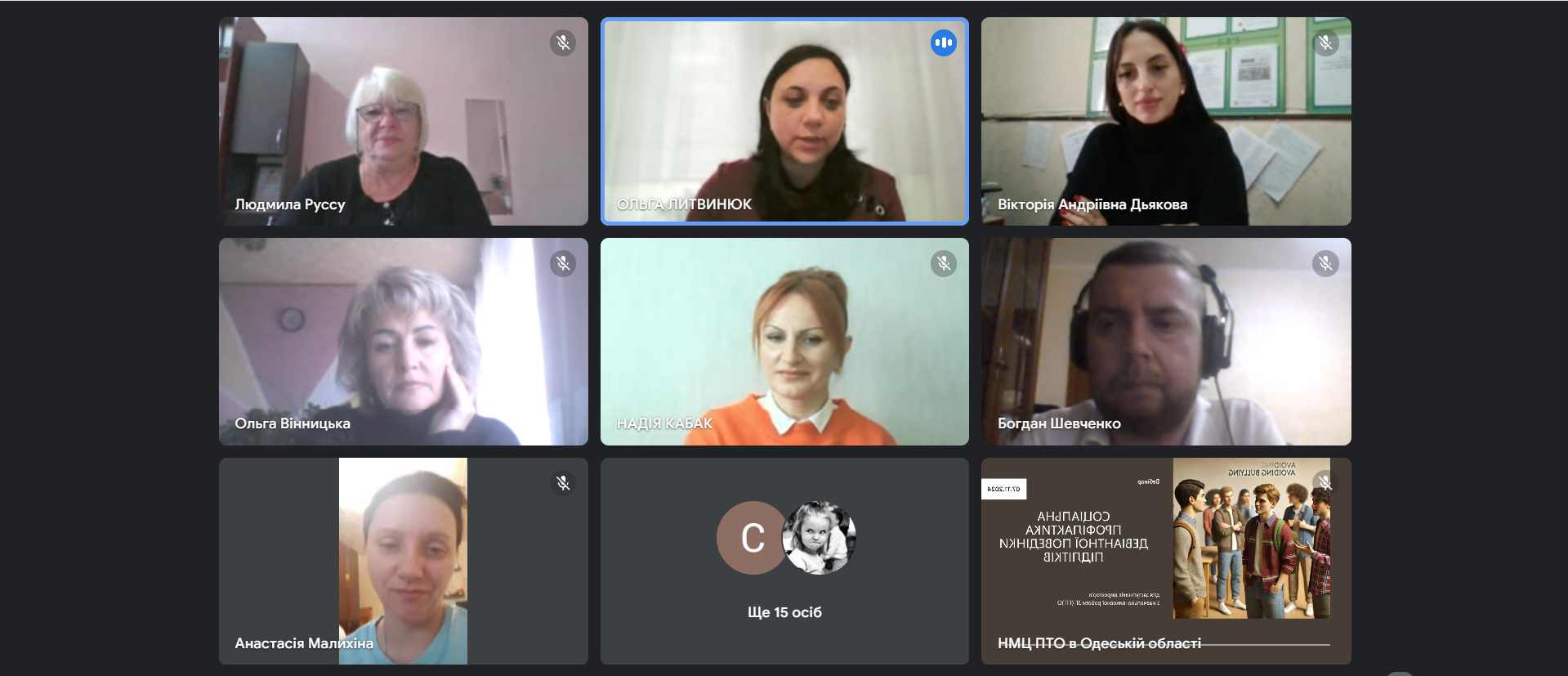Open the shared presentation slide tile
The height and width of the screenshot is (676, 1568).
1166,561
